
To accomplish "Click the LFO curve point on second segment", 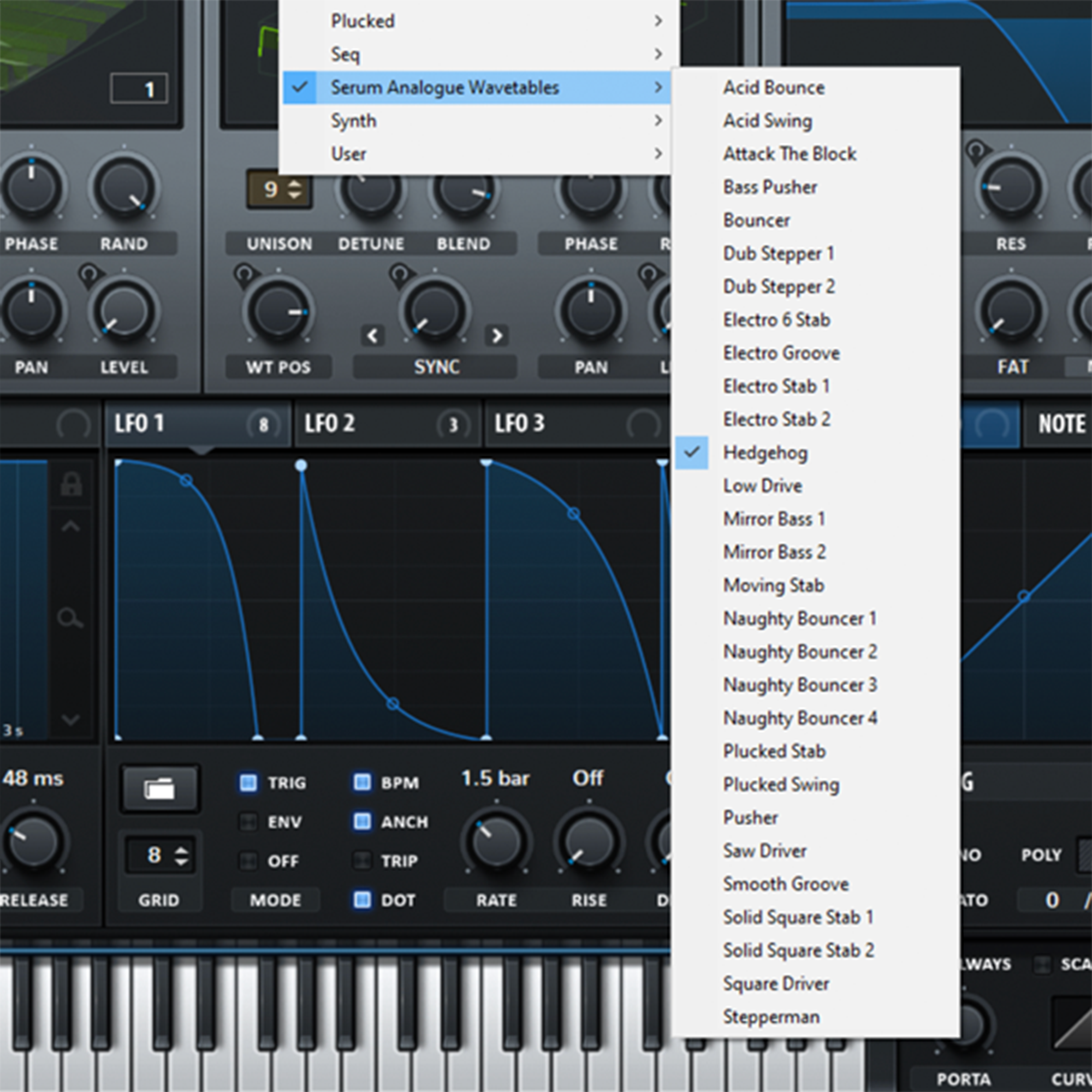I will [392, 704].
